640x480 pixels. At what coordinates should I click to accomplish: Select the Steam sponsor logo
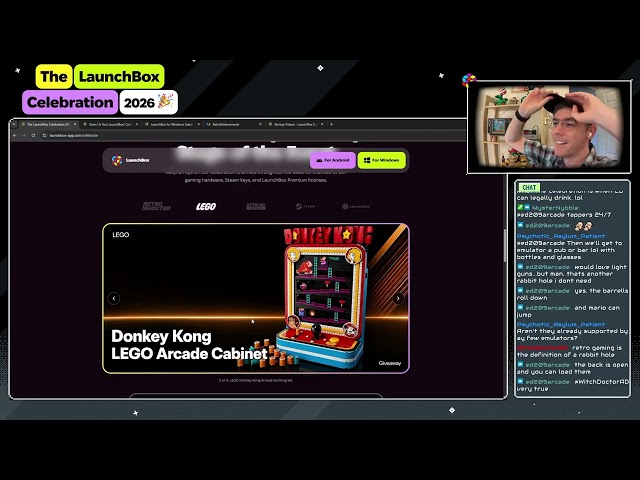click(x=306, y=206)
